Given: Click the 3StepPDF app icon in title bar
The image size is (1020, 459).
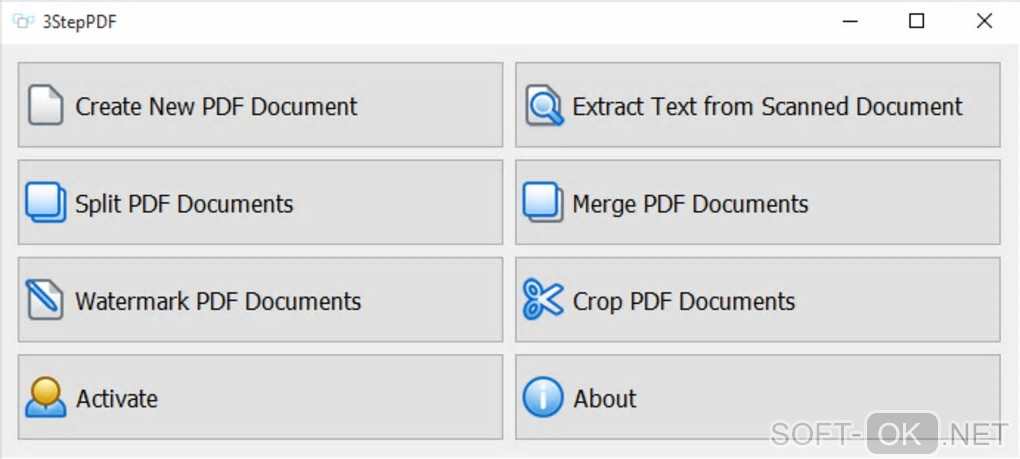Looking at the screenshot, I should click(23, 21).
